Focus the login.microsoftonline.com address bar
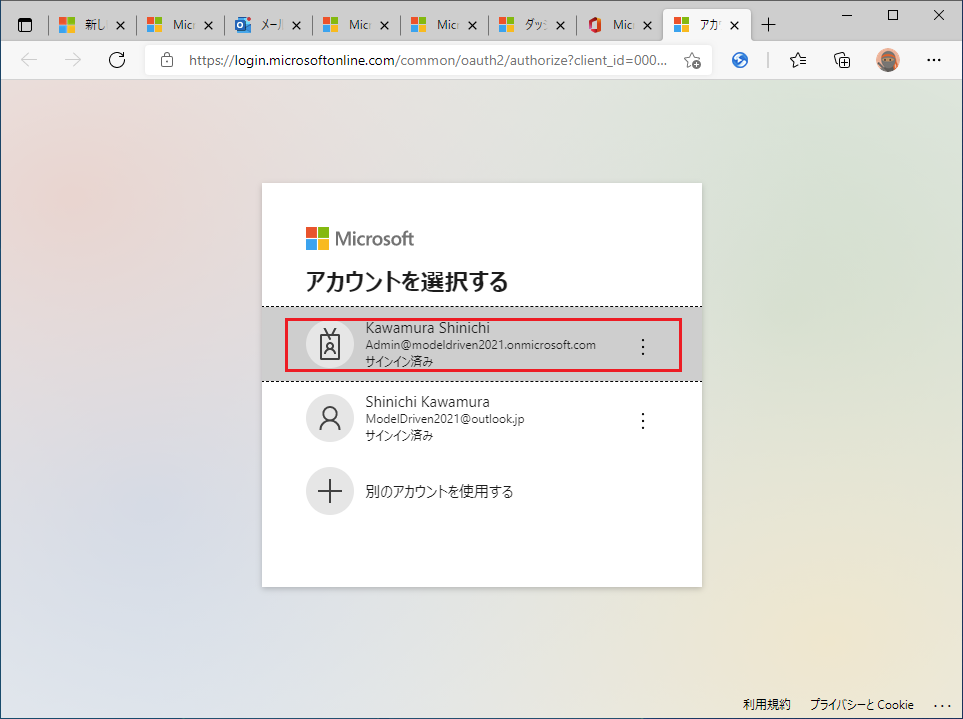Image resolution: width=963 pixels, height=719 pixels. [428, 60]
